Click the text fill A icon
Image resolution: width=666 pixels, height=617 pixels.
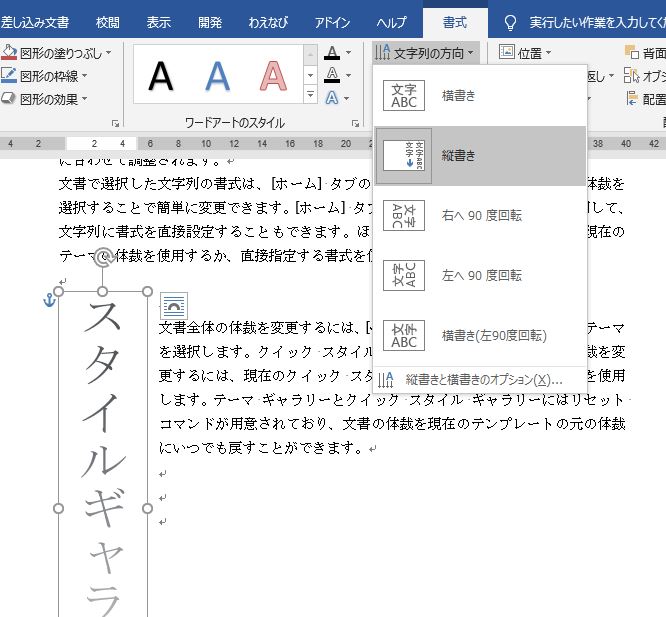(x=332, y=53)
